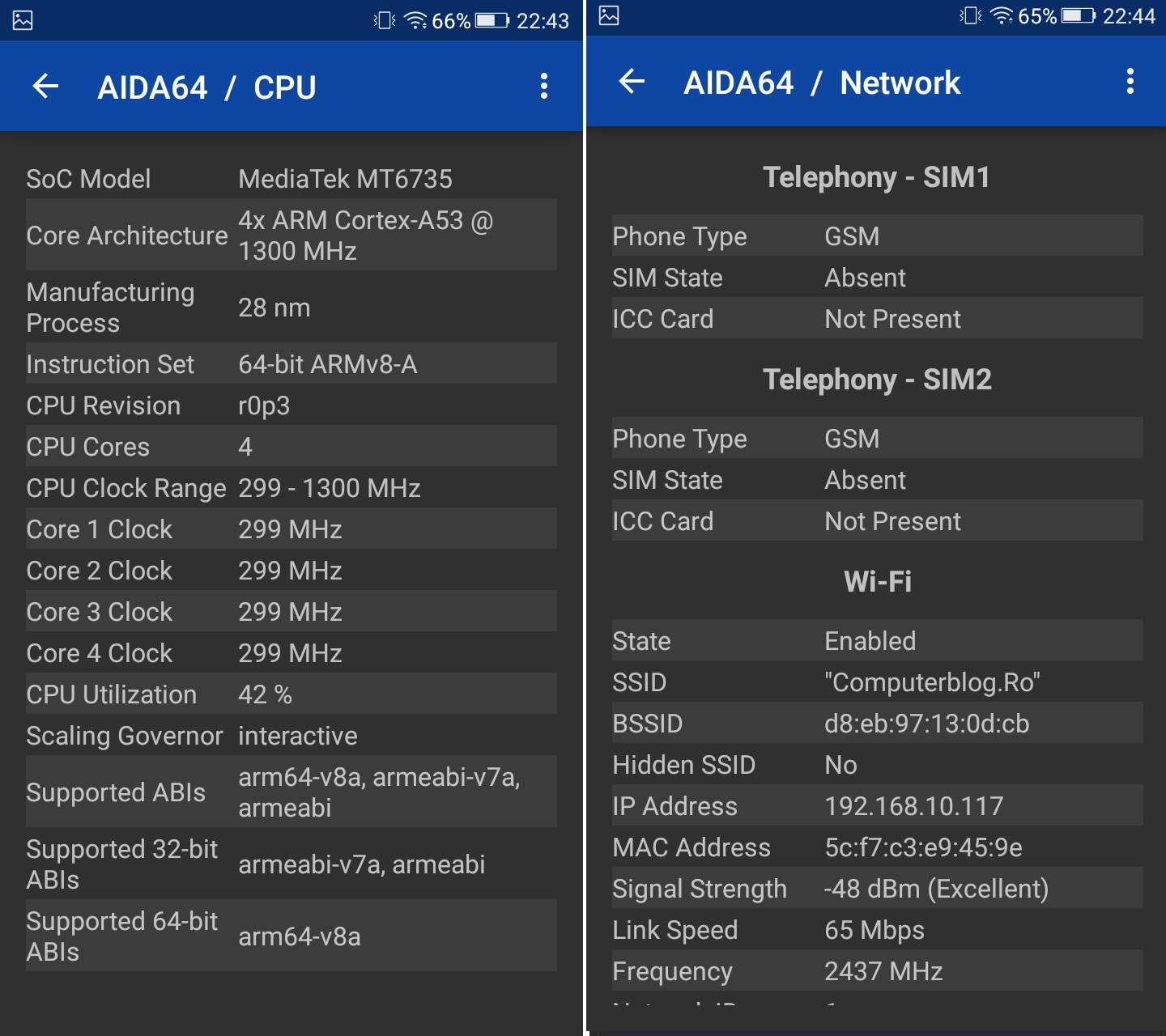Tap the Wi-Fi section header
1166x1036 pixels.
pos(877,581)
